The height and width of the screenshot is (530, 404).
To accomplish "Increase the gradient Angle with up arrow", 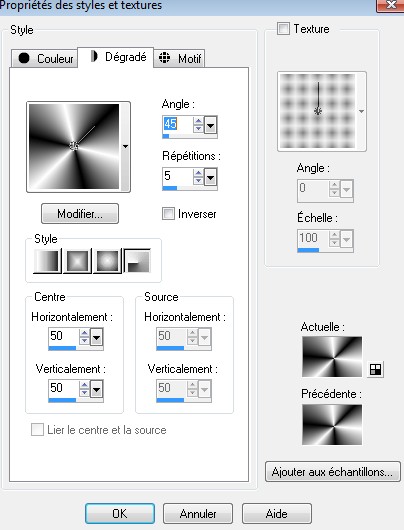I will click(198, 121).
